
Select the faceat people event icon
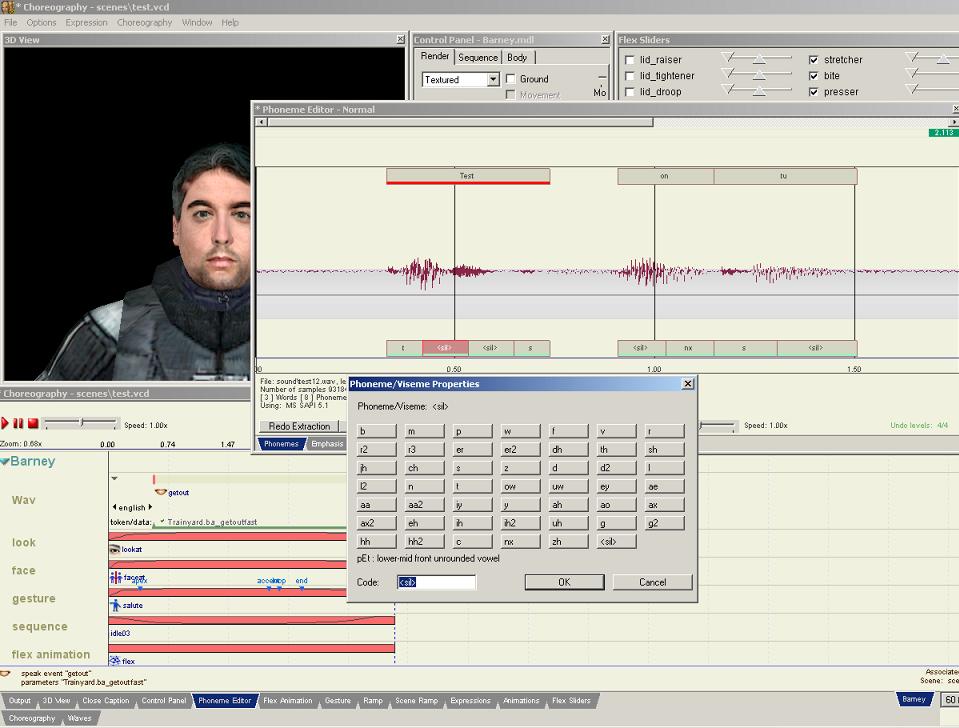point(116,577)
